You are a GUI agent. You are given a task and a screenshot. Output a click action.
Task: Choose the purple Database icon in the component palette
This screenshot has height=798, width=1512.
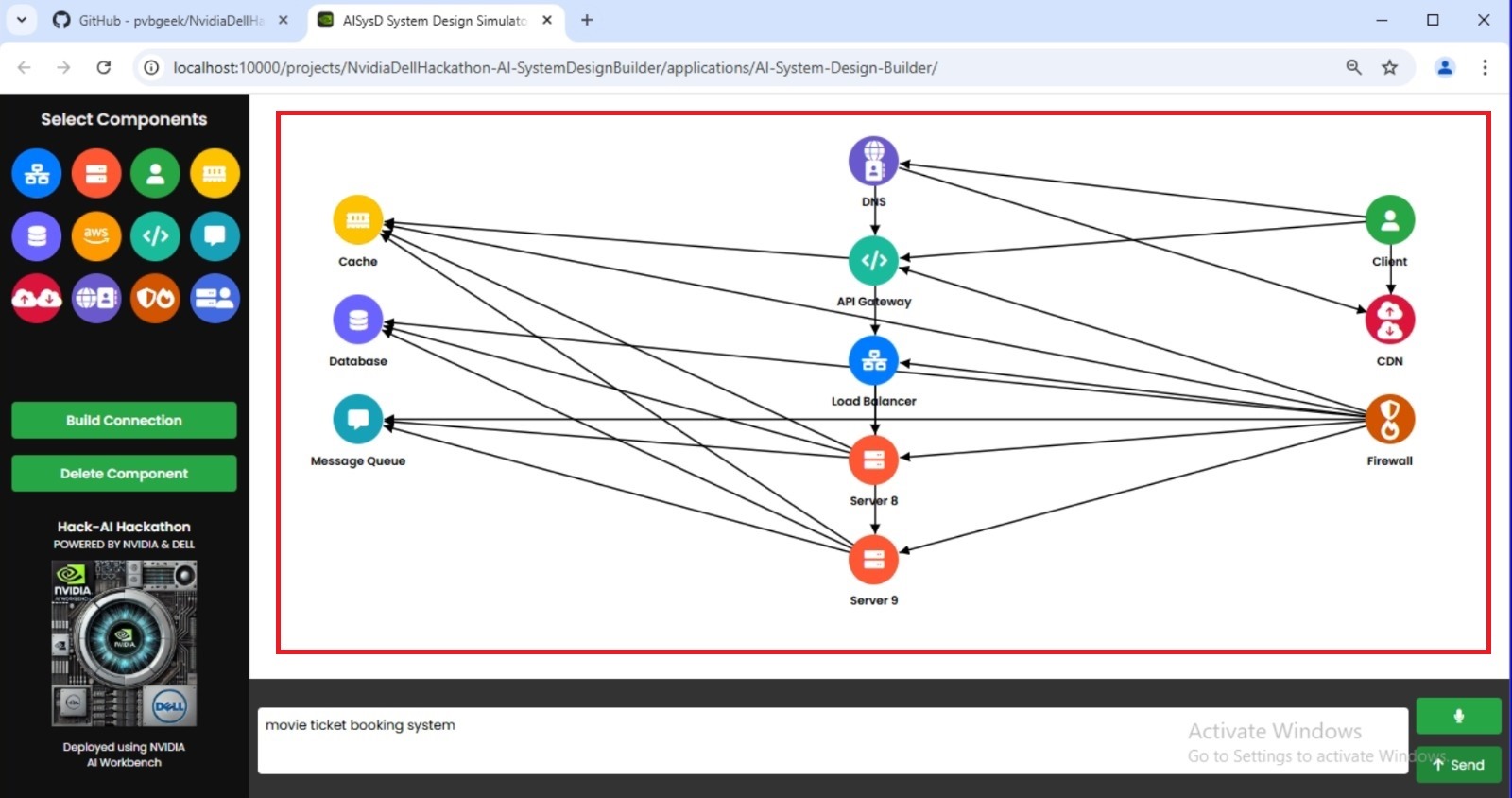pos(37,235)
